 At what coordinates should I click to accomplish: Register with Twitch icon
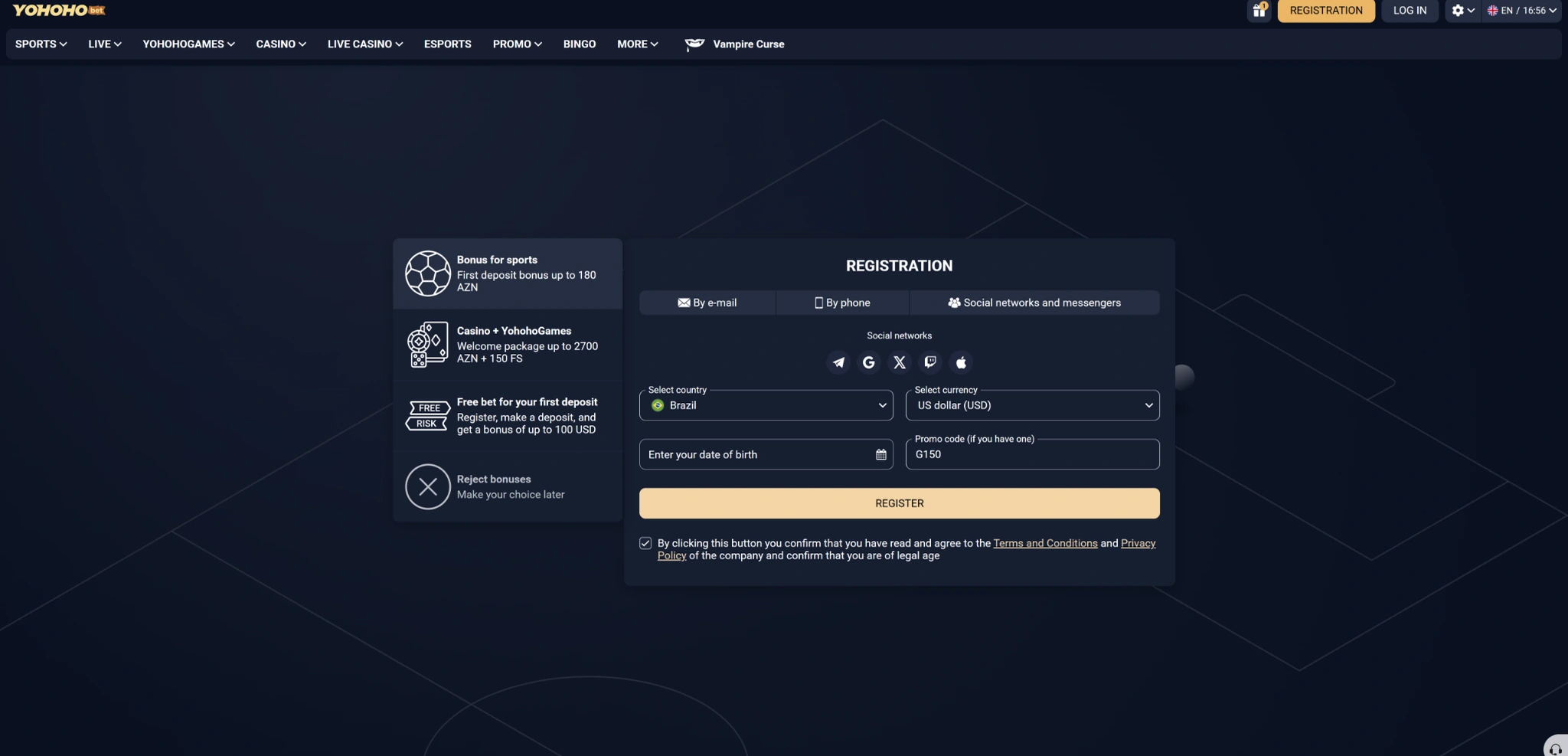tap(929, 362)
